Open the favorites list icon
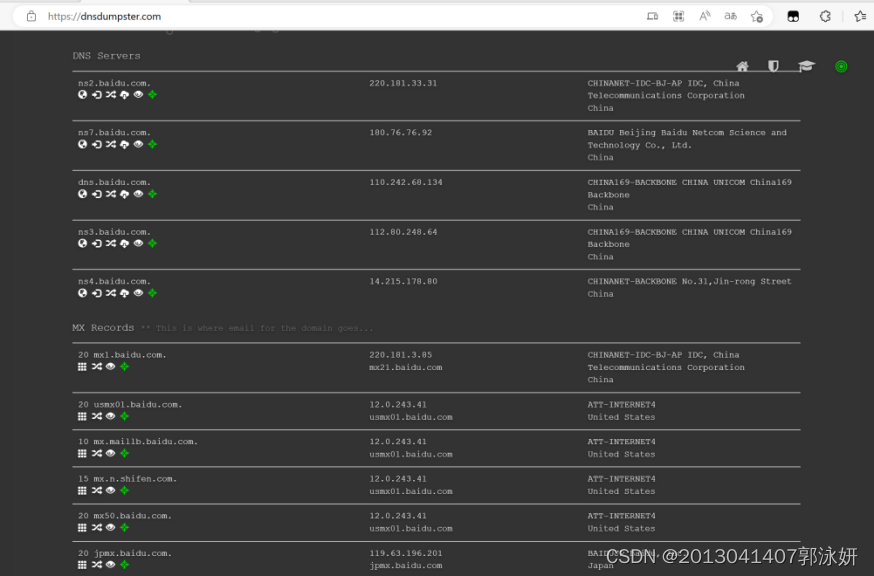The image size is (874, 576). 860,16
